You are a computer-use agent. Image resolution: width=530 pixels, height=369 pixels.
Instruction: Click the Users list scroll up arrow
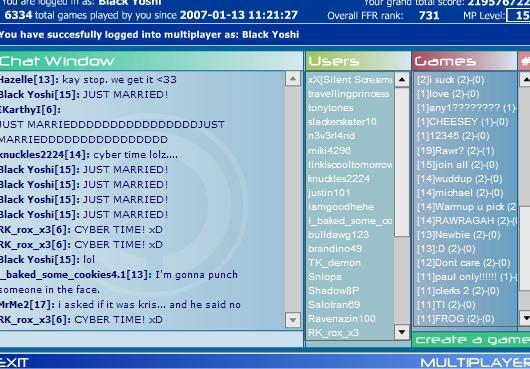pyautogui.click(x=402, y=80)
